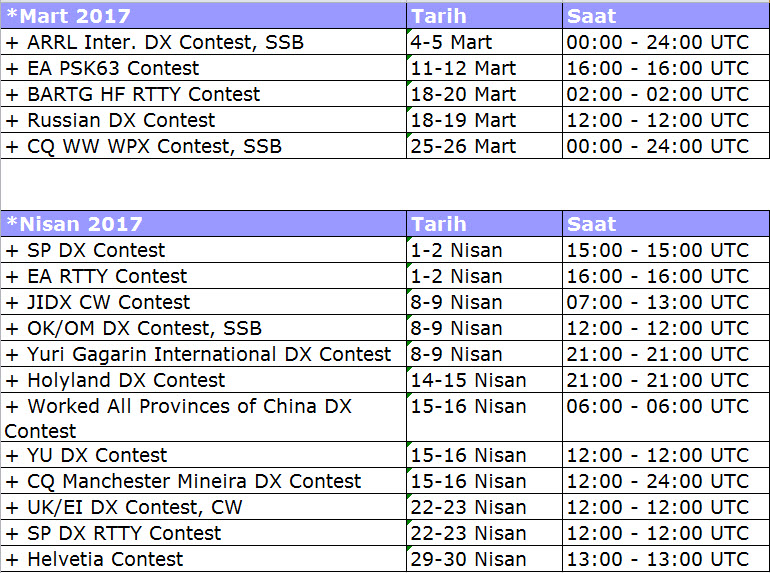Click the "*Mart 2017" header cell
The width and height of the screenshot is (770, 573).
(69, 16)
